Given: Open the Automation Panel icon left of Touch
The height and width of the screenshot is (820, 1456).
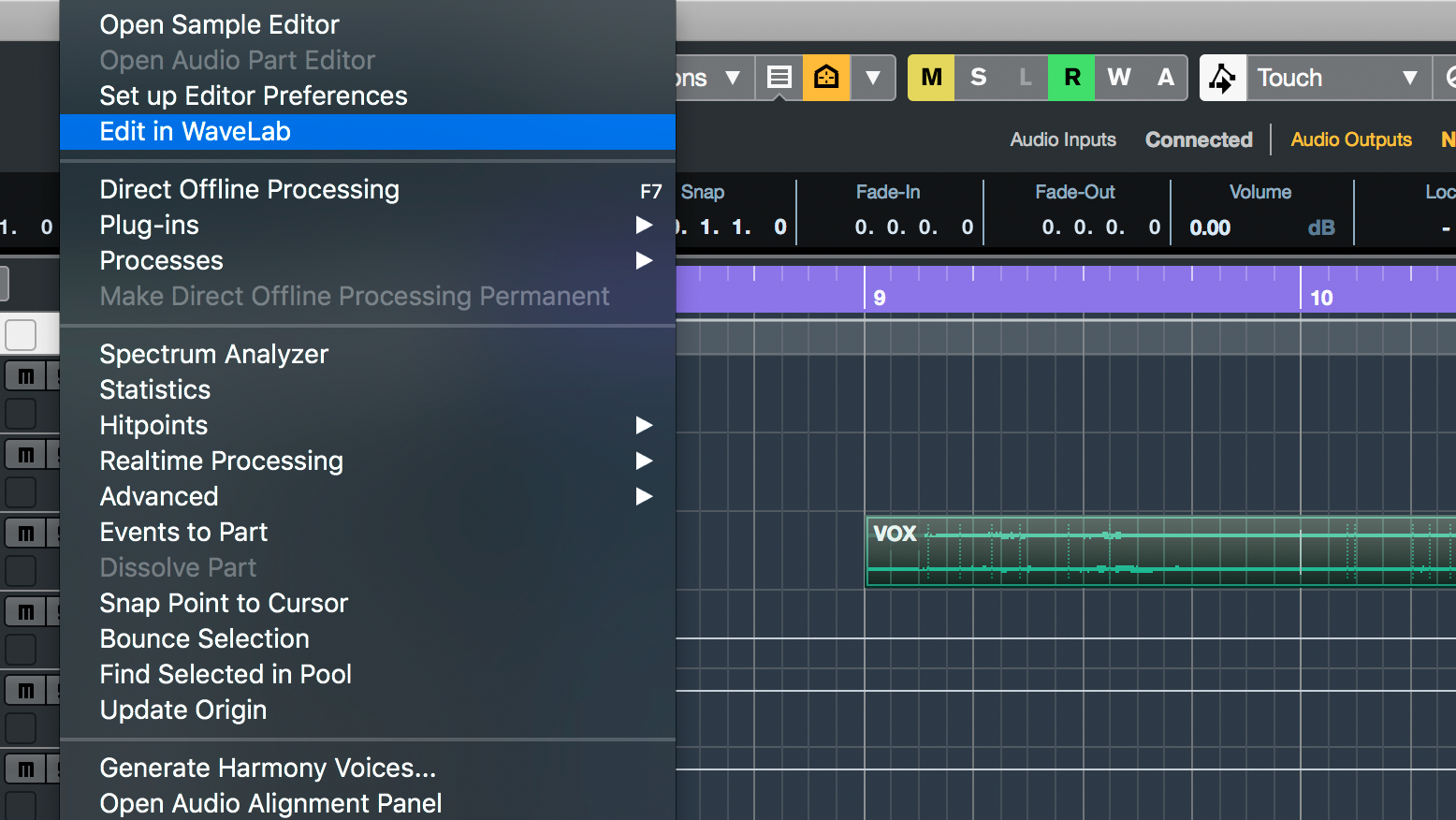Looking at the screenshot, I should 1222,78.
